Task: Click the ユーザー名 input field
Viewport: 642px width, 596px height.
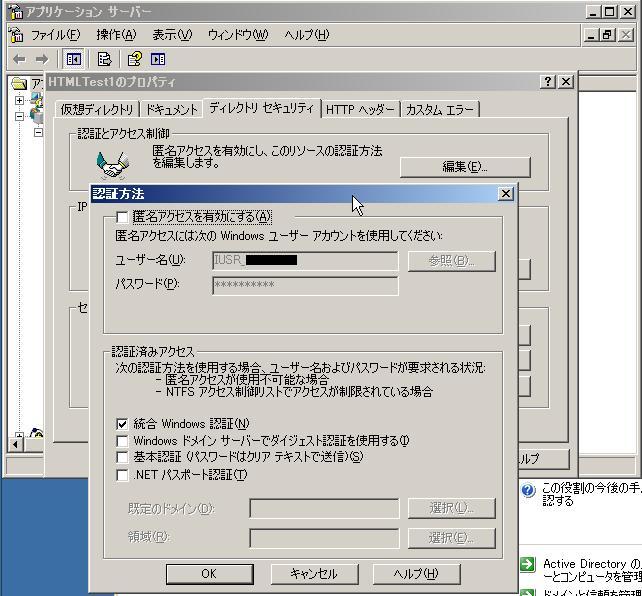Action: [305, 261]
